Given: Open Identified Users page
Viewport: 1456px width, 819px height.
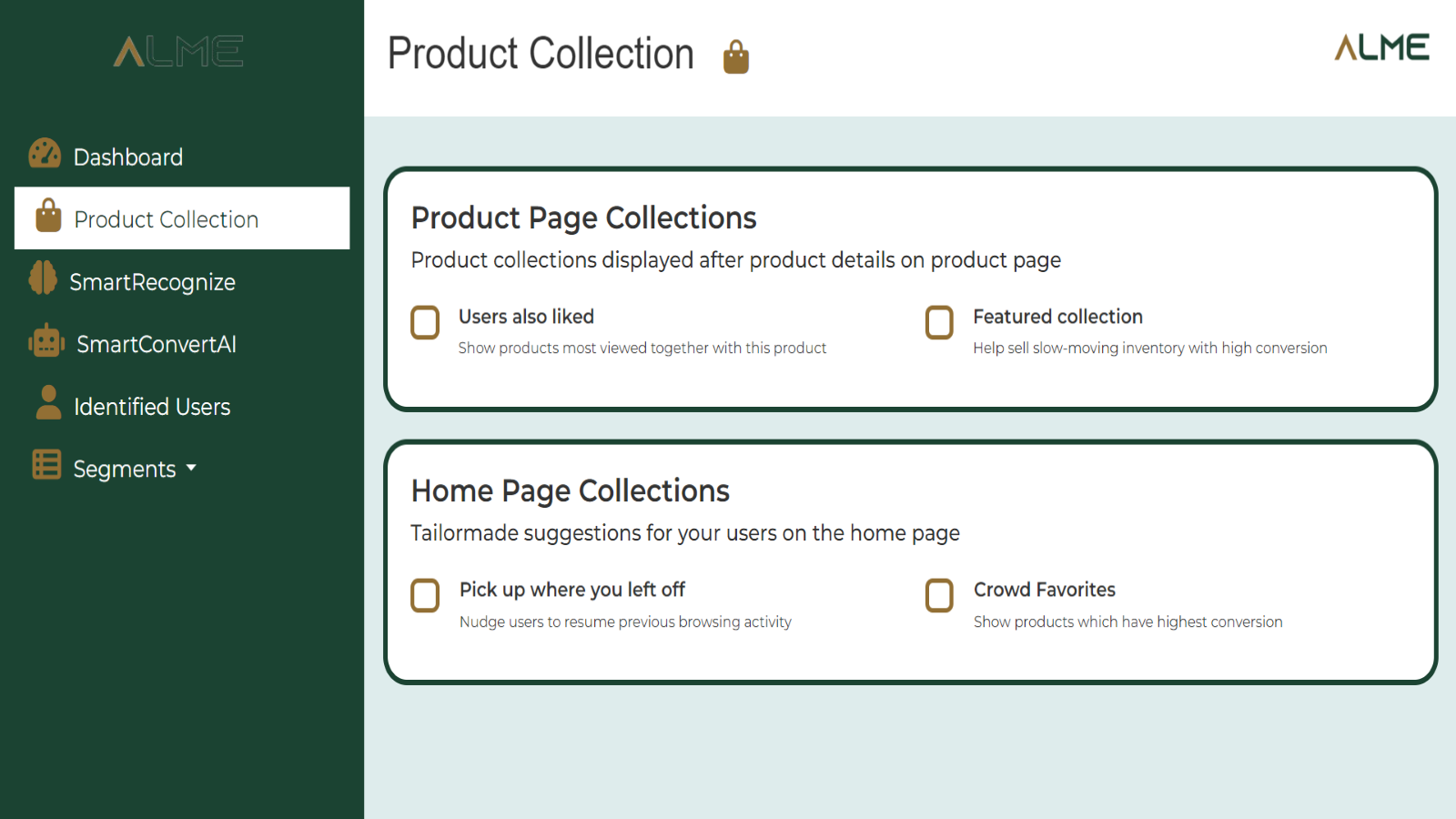Looking at the screenshot, I should (x=152, y=407).
